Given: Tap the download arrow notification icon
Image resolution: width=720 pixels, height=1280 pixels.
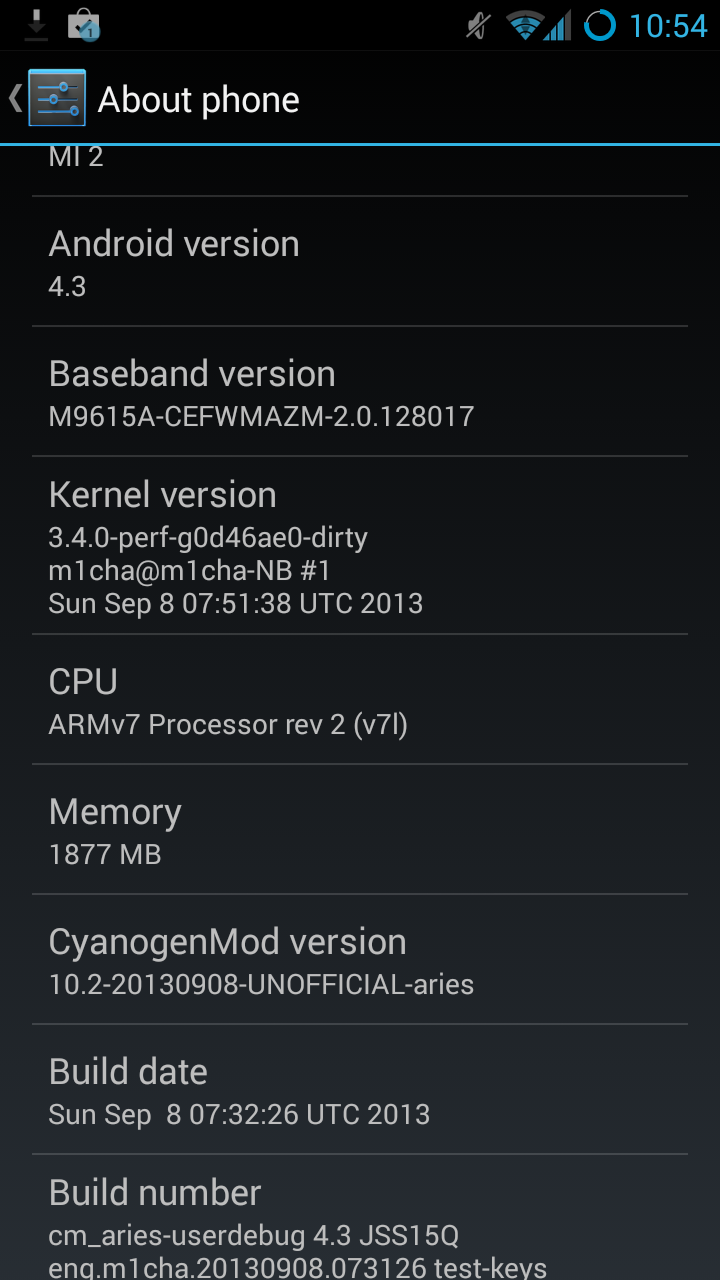Looking at the screenshot, I should pyautogui.click(x=36, y=24).
